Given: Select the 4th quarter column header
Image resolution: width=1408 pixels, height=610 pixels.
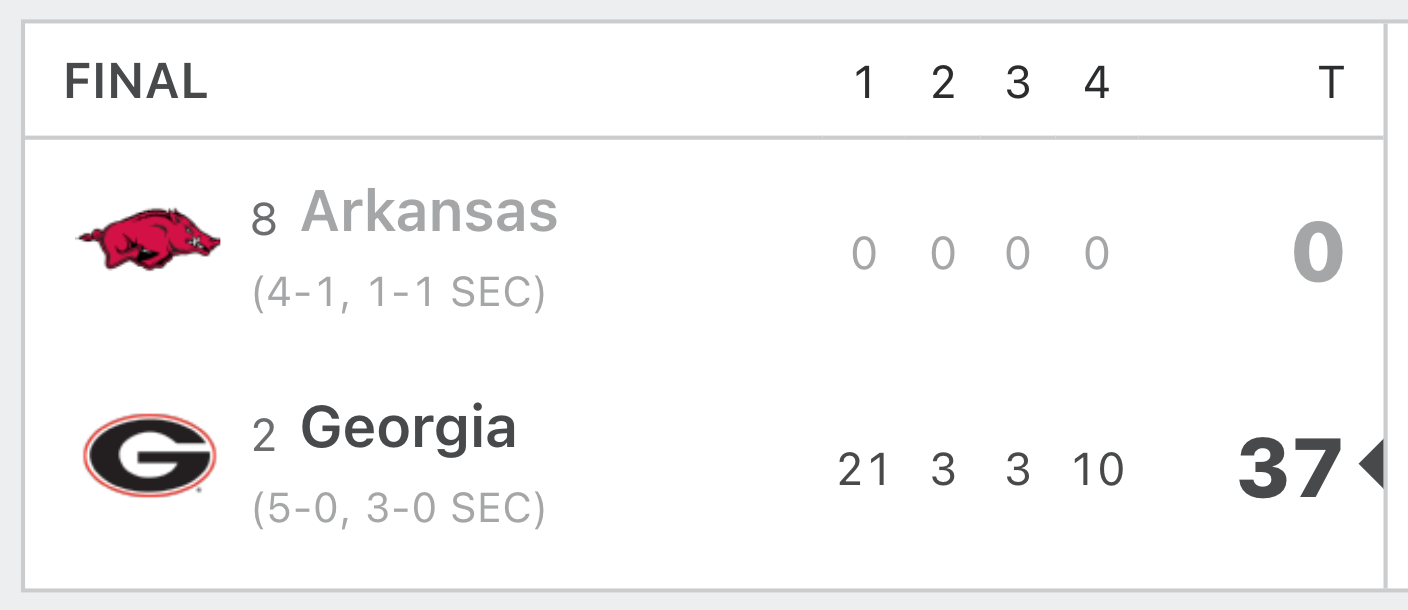Looking at the screenshot, I should coord(1097,83).
